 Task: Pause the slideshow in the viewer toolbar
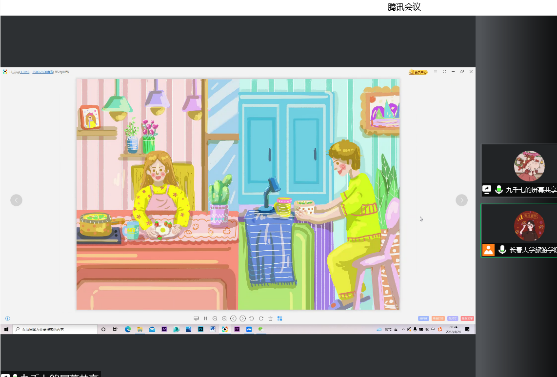[205, 318]
